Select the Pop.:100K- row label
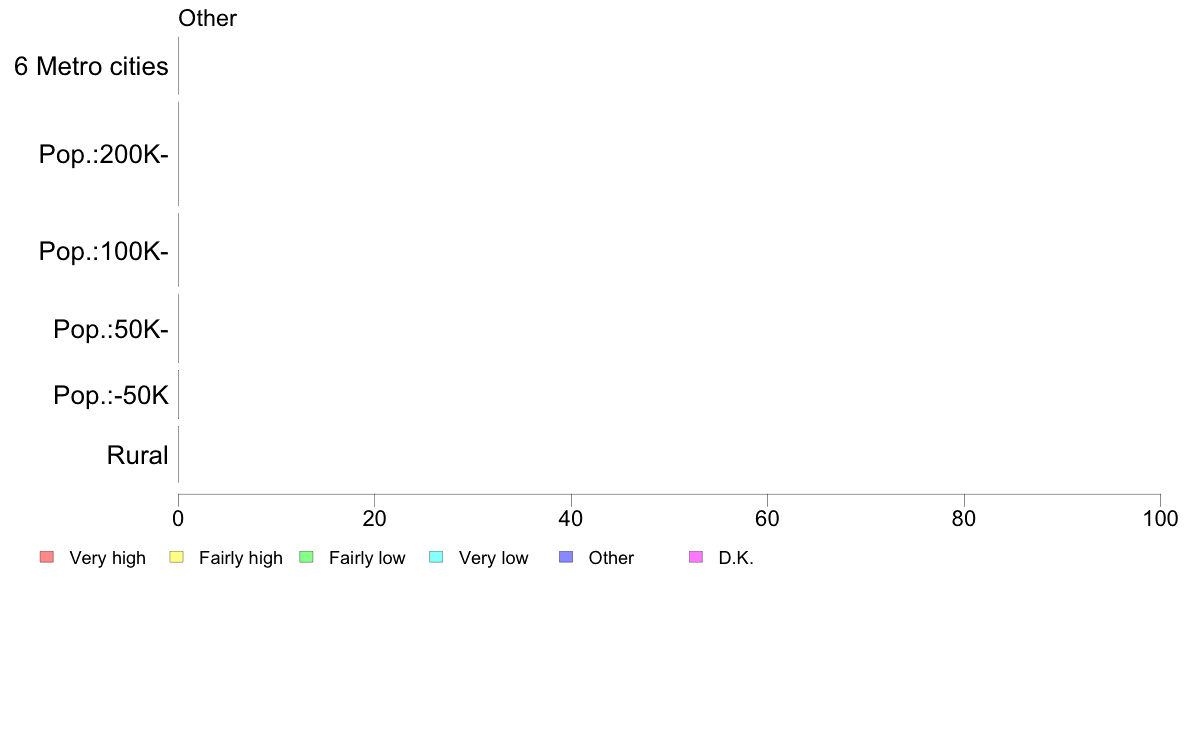 tap(104, 252)
